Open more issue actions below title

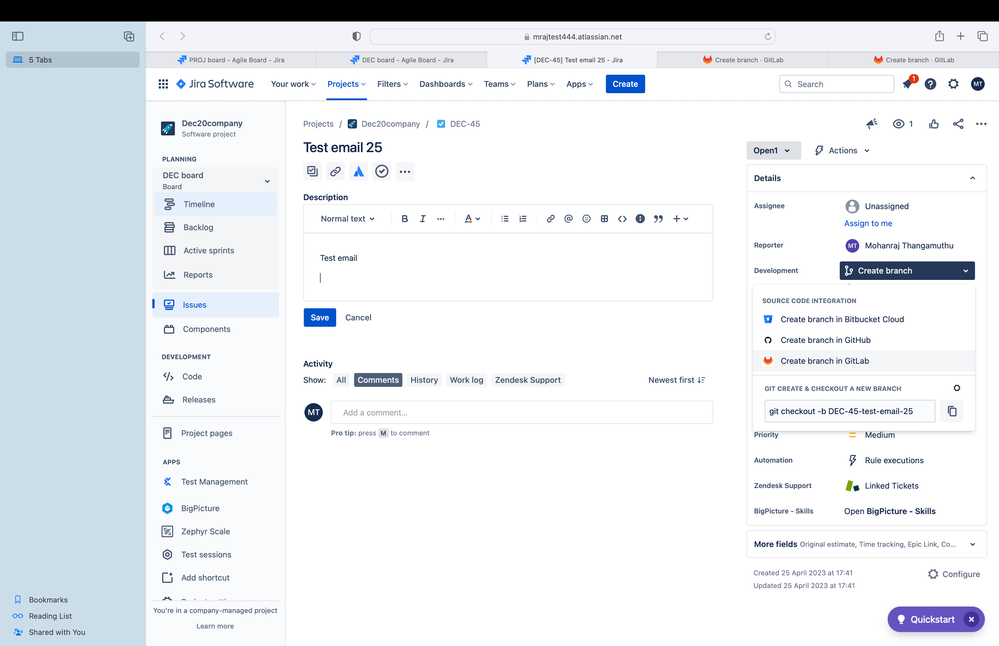pos(405,171)
